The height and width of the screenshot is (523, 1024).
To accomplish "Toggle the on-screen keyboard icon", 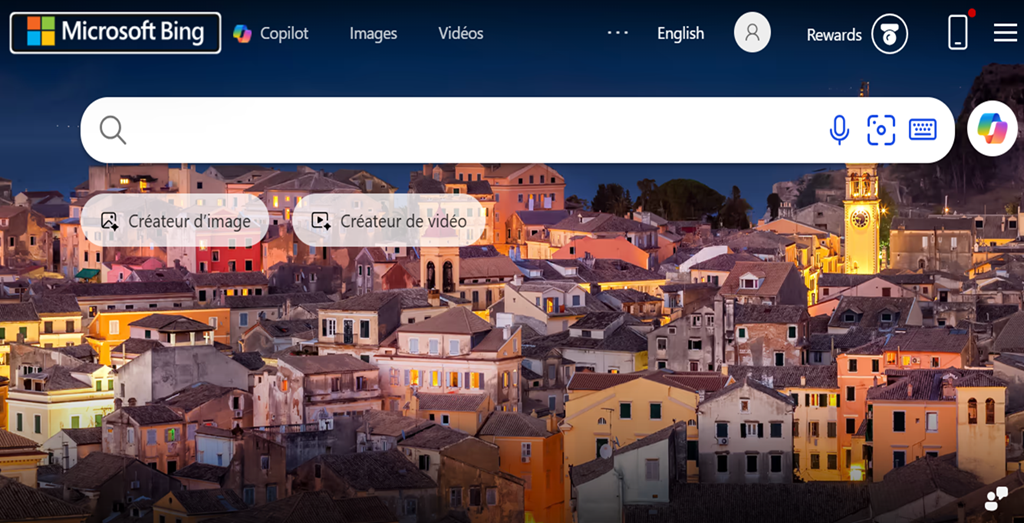I will 922,130.
